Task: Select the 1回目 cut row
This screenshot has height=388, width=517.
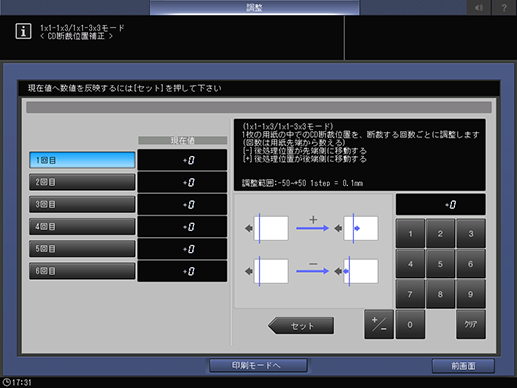Action: [82, 160]
